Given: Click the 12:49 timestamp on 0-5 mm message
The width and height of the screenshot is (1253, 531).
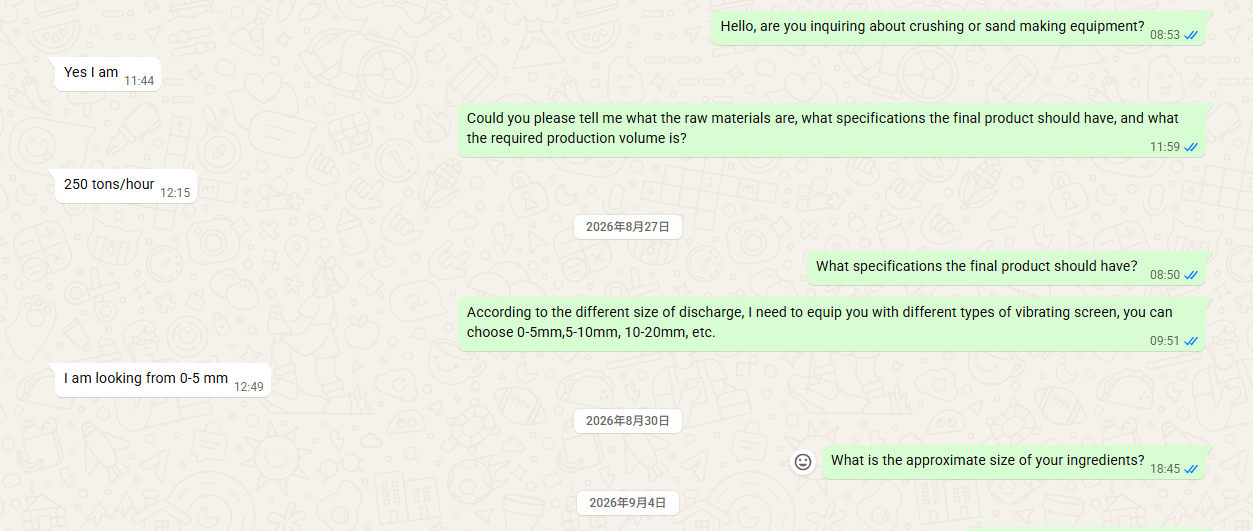Looking at the screenshot, I should 249,387.
